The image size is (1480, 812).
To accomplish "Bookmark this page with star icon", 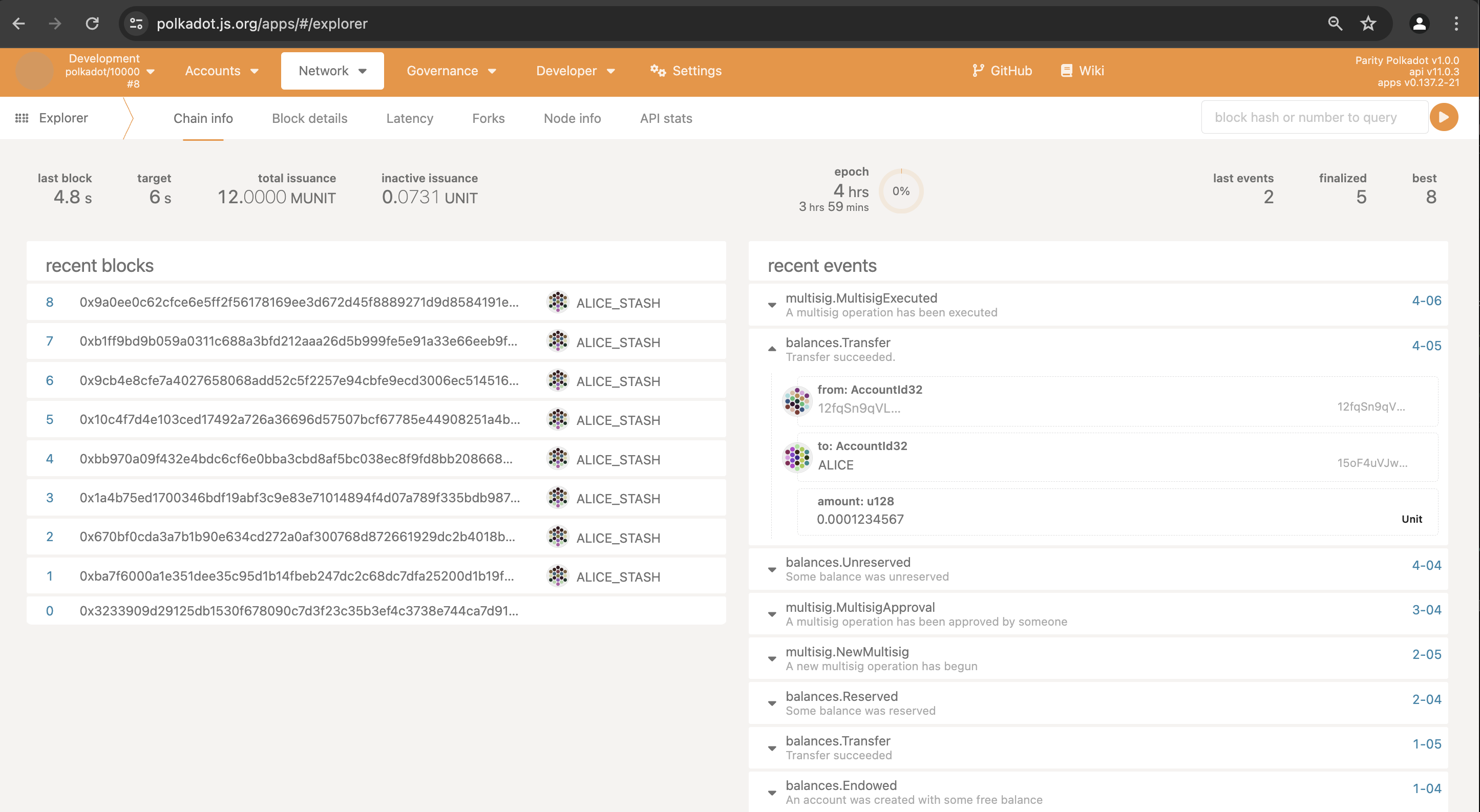I will coord(1368,24).
